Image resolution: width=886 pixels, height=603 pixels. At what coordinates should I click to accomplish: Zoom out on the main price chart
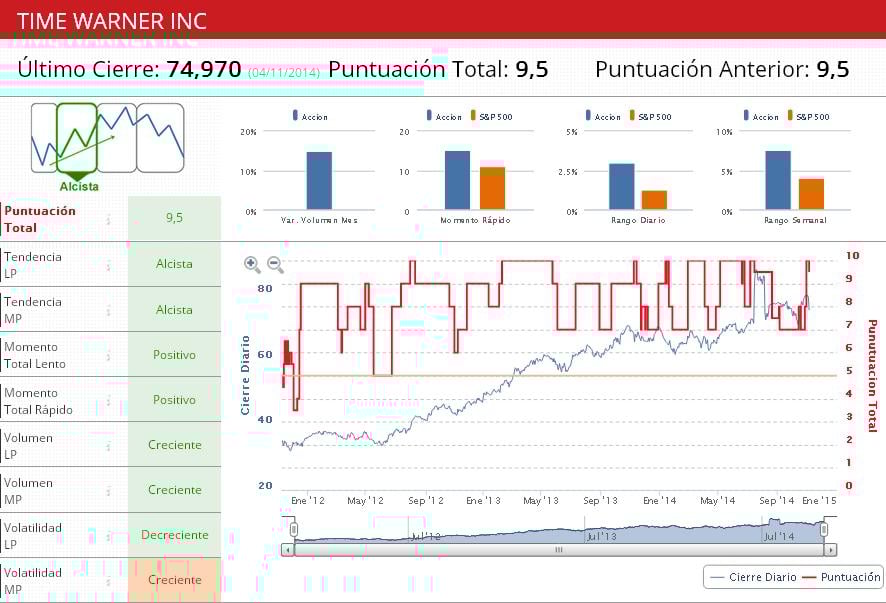pyautogui.click(x=275, y=264)
